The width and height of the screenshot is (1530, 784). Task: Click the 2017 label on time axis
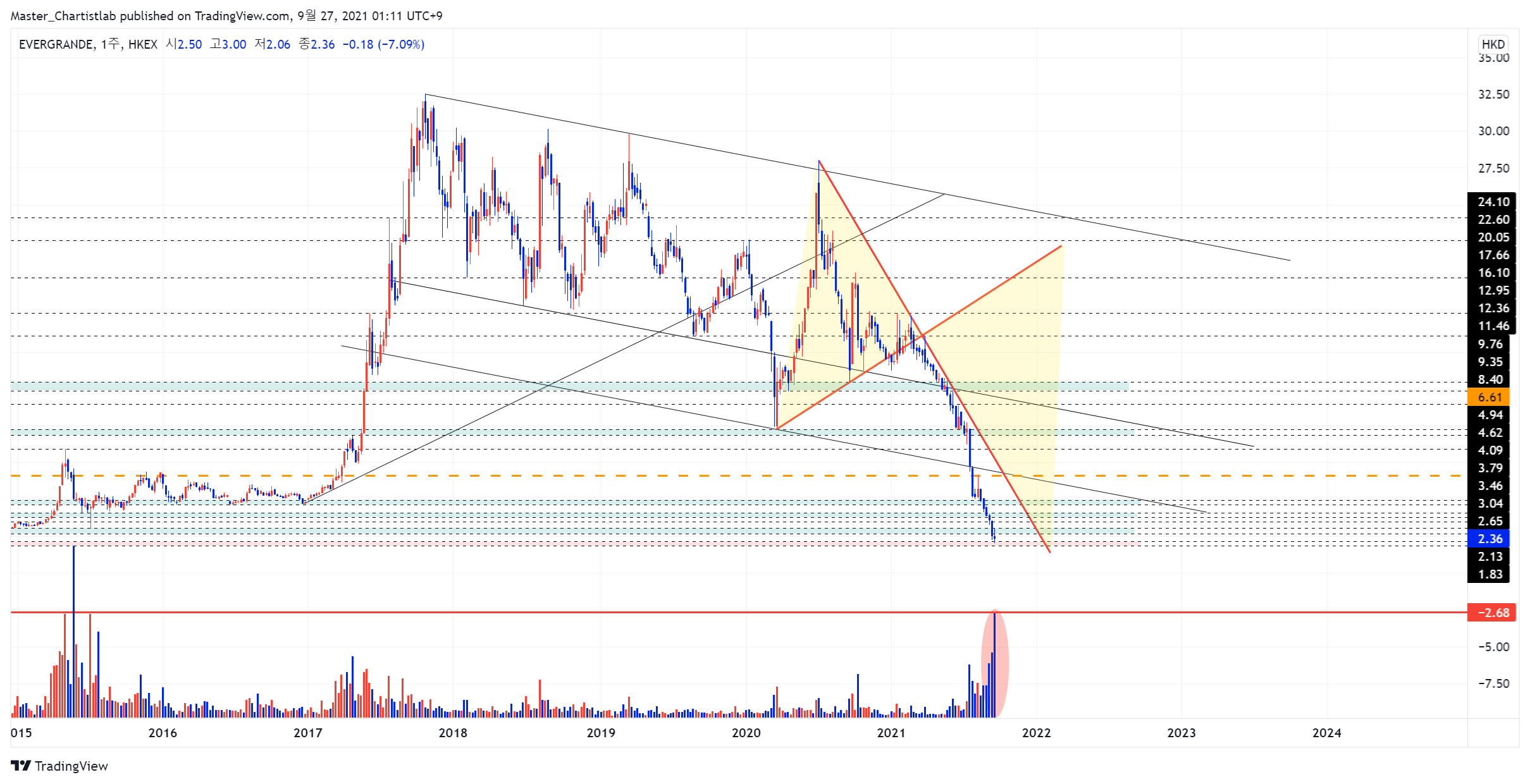pos(308,733)
